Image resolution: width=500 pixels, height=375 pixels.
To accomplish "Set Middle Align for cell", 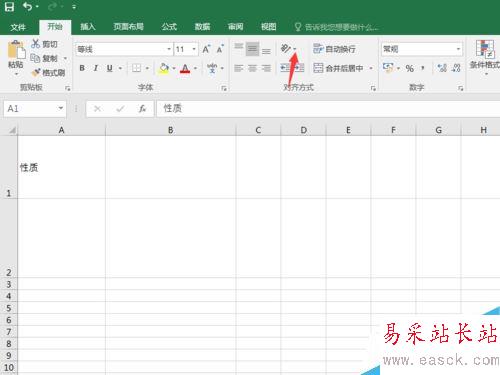I will (x=252, y=49).
